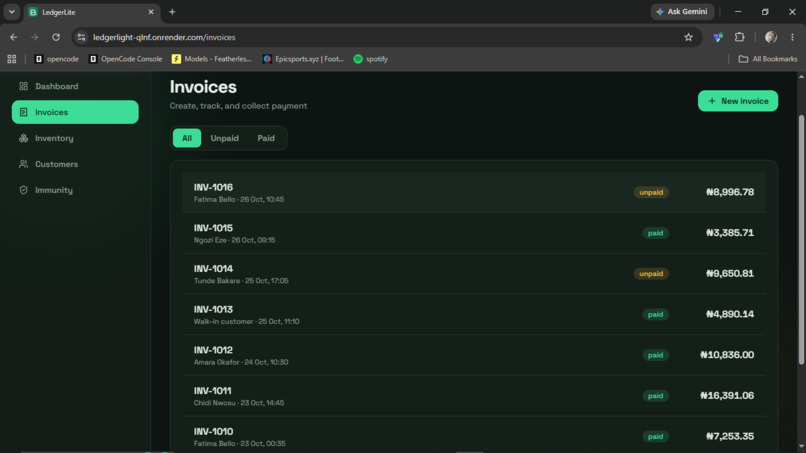This screenshot has width=806, height=453.
Task: View site information icon in address bar
Action: point(81,37)
